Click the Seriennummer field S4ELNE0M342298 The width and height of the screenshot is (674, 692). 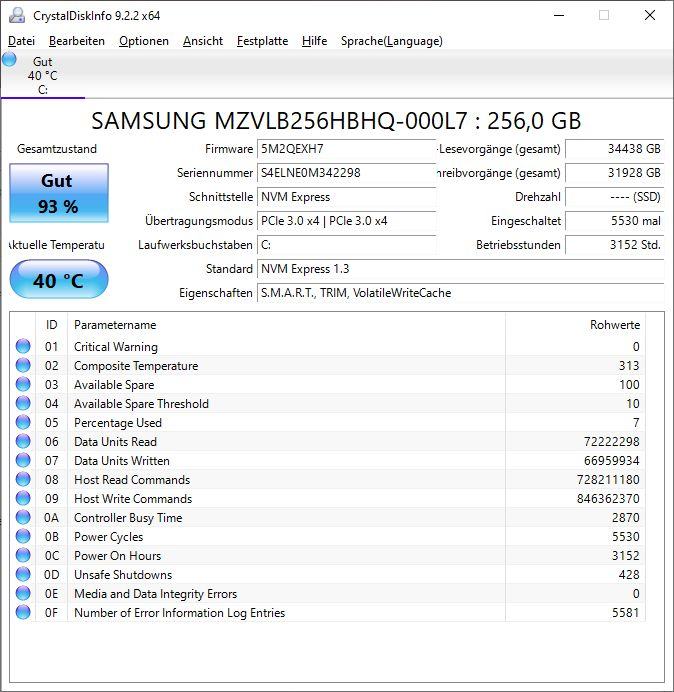(346, 173)
